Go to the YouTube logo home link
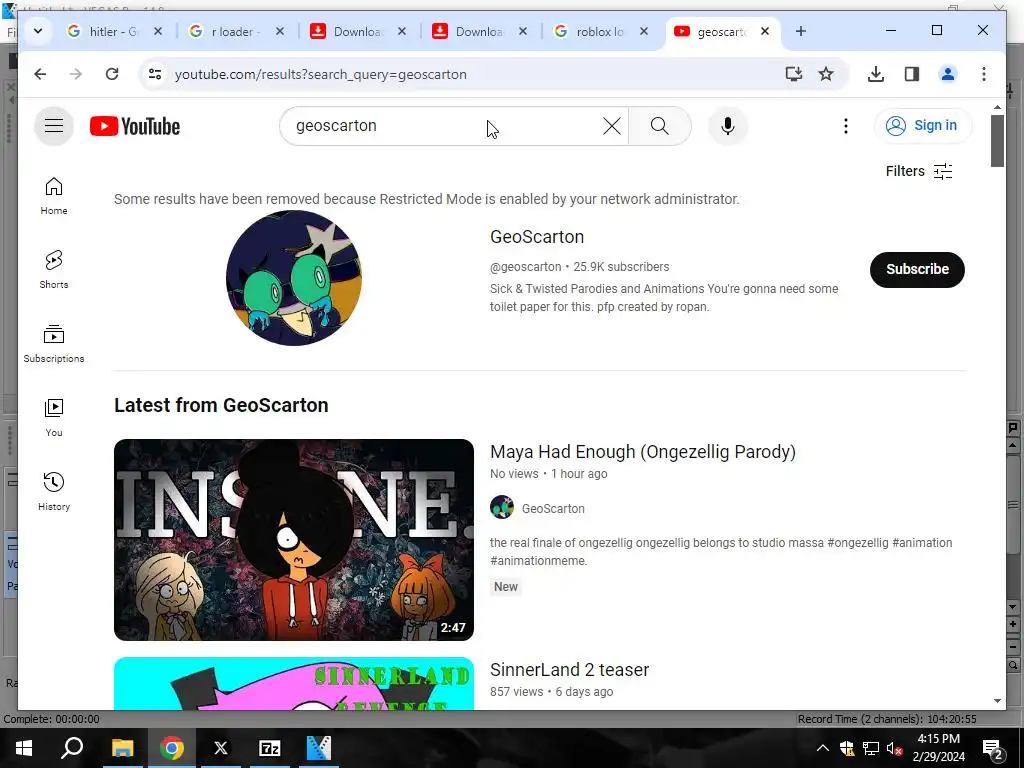The height and width of the screenshot is (768, 1024). [x=135, y=126]
